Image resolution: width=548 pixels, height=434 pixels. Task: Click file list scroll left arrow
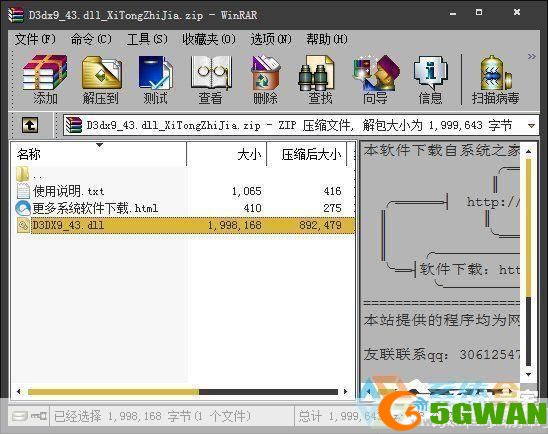coord(19,392)
